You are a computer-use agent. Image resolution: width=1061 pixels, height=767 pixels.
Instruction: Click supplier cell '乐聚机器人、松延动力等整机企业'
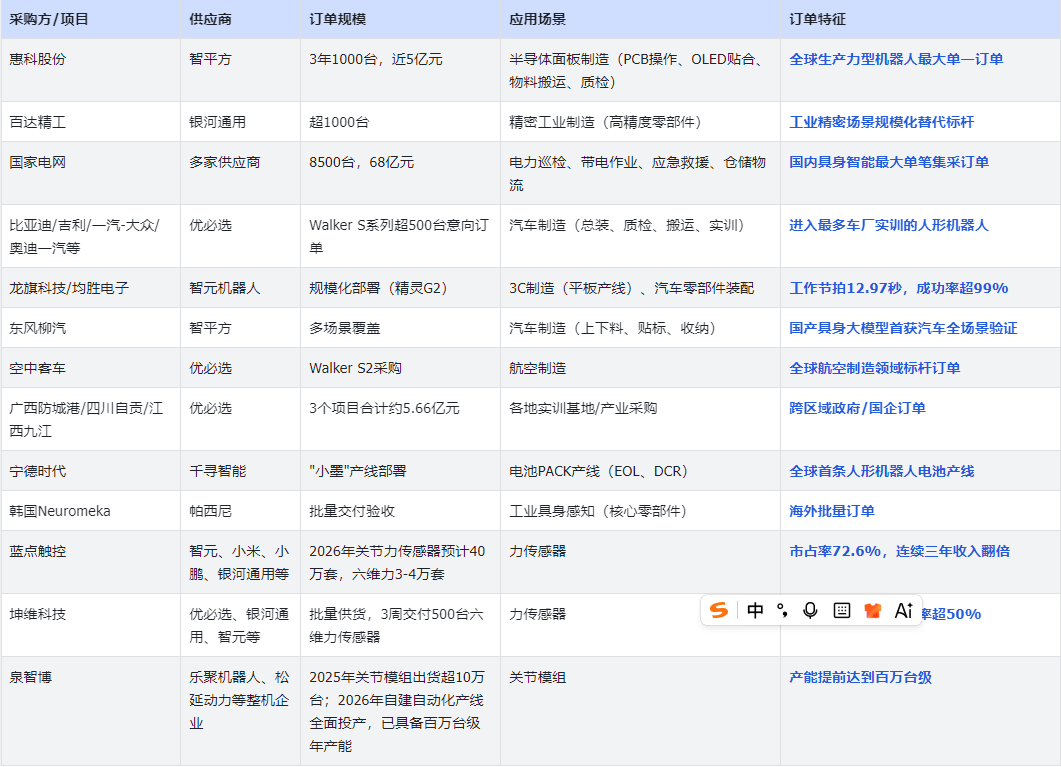pyautogui.click(x=240, y=711)
